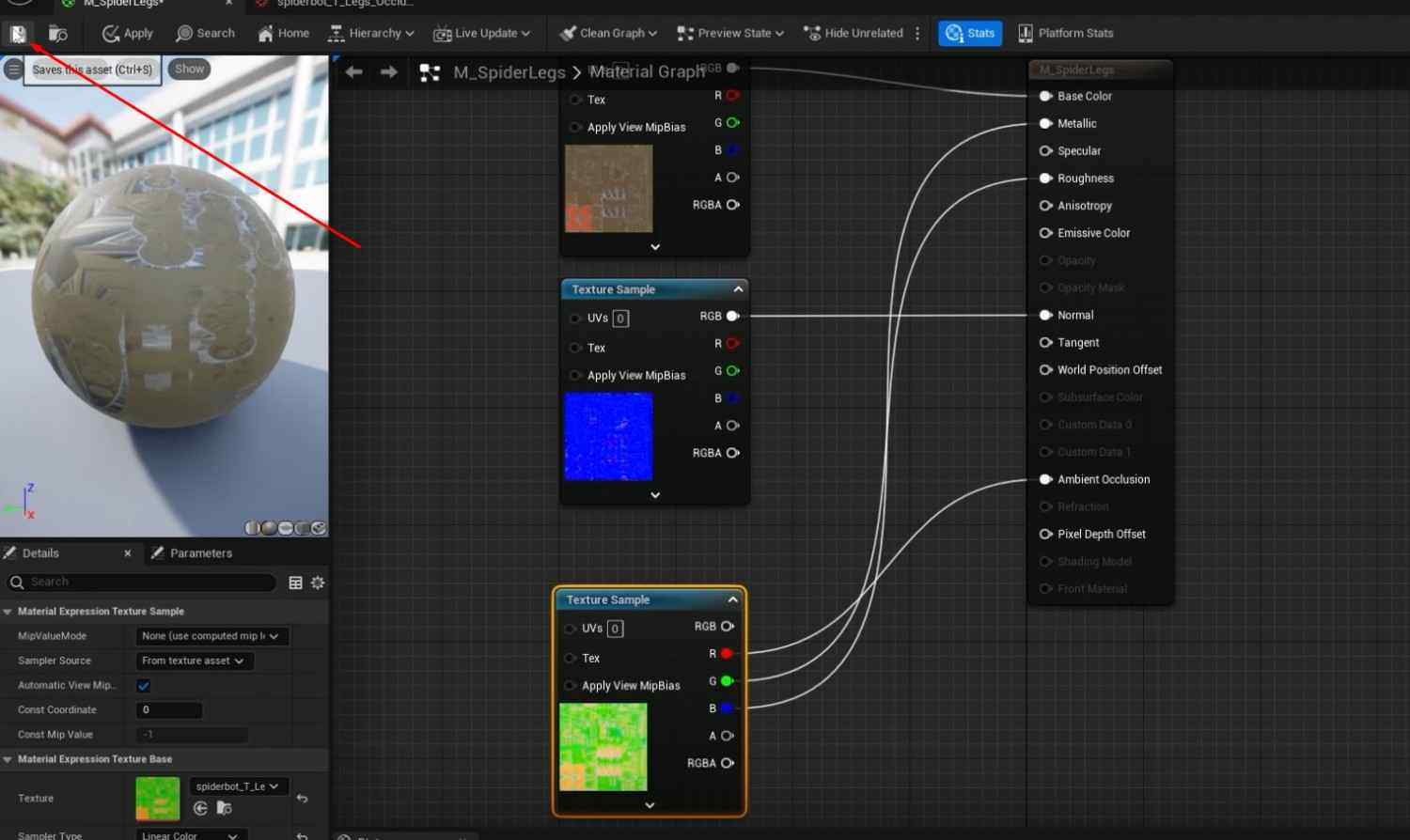This screenshot has height=840, width=1410.
Task: Use selected asset from Content Browser icon
Action: (x=200, y=808)
